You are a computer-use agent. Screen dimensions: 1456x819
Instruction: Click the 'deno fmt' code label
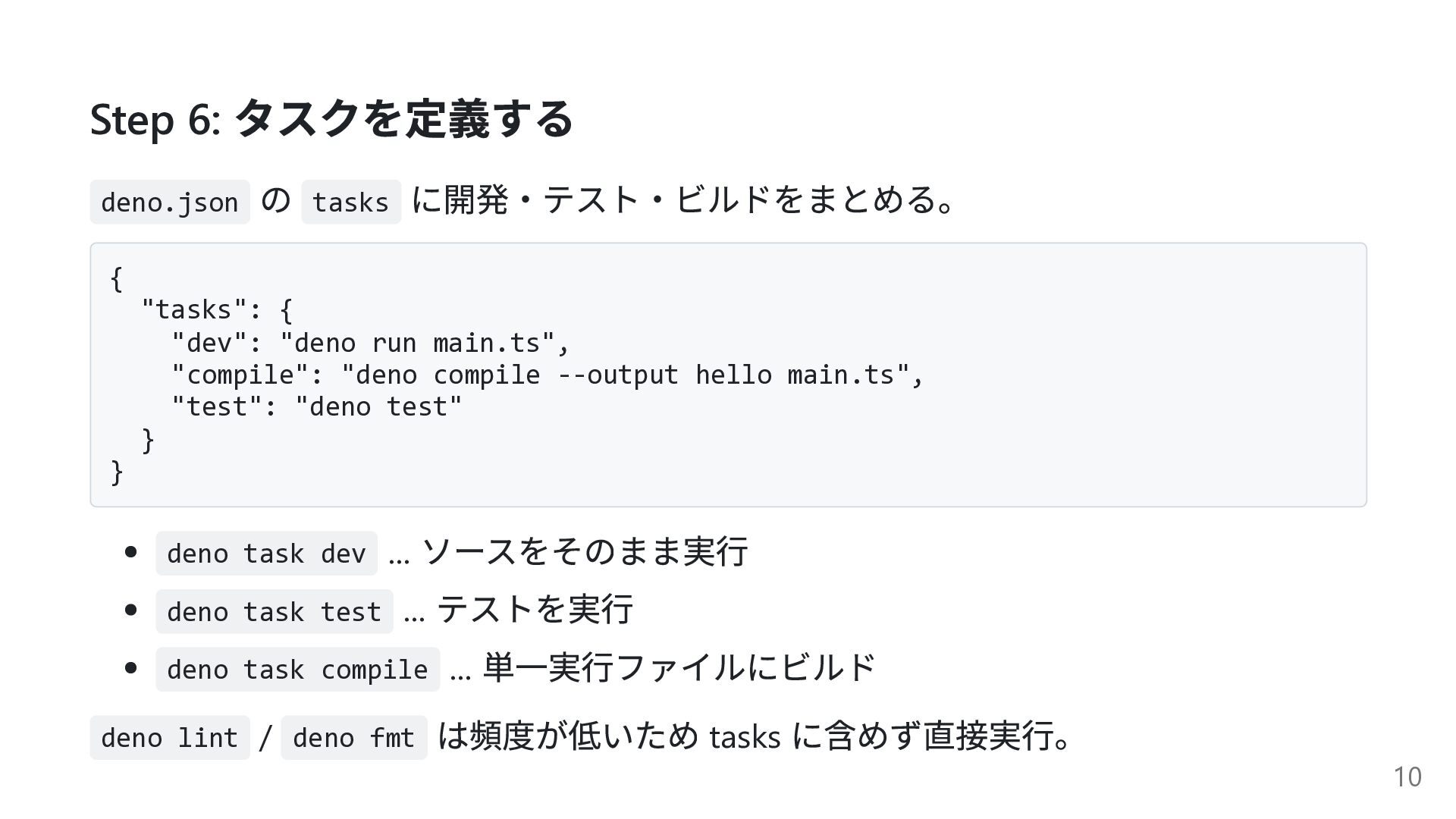(x=354, y=738)
